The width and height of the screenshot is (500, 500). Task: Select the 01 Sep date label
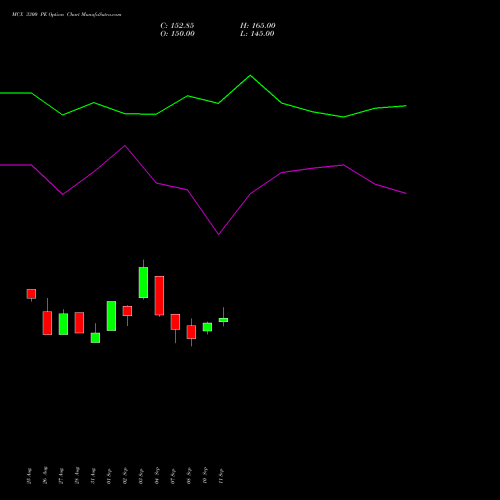[109, 476]
